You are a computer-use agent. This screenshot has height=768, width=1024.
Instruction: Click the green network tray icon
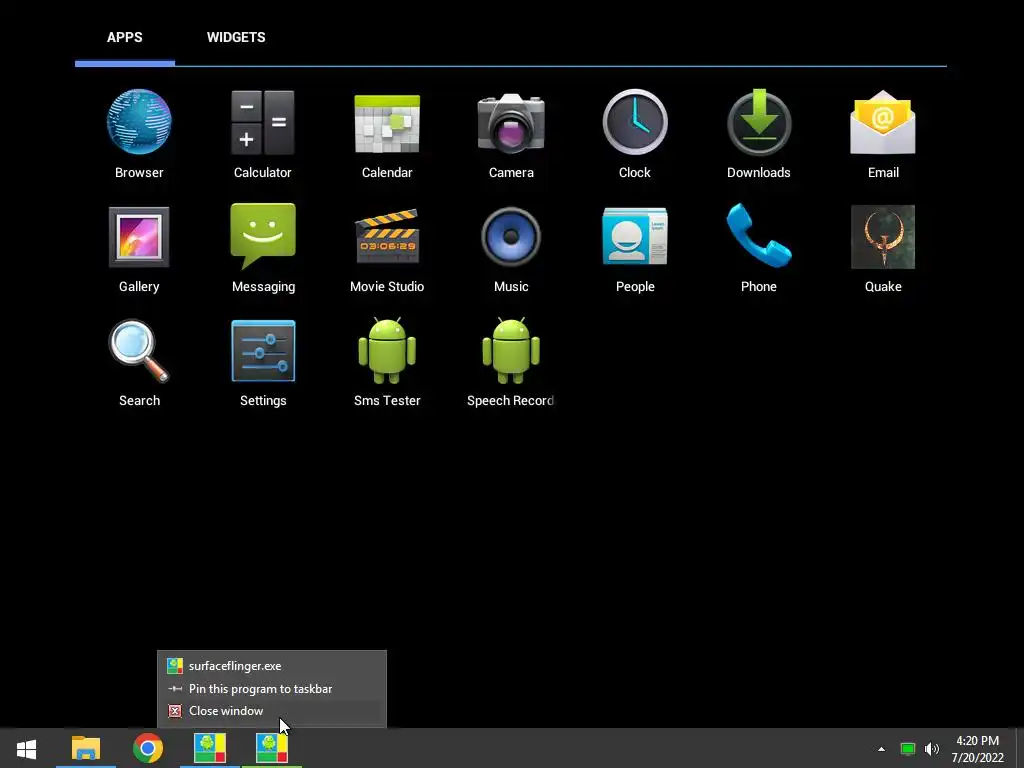pyautogui.click(x=908, y=749)
